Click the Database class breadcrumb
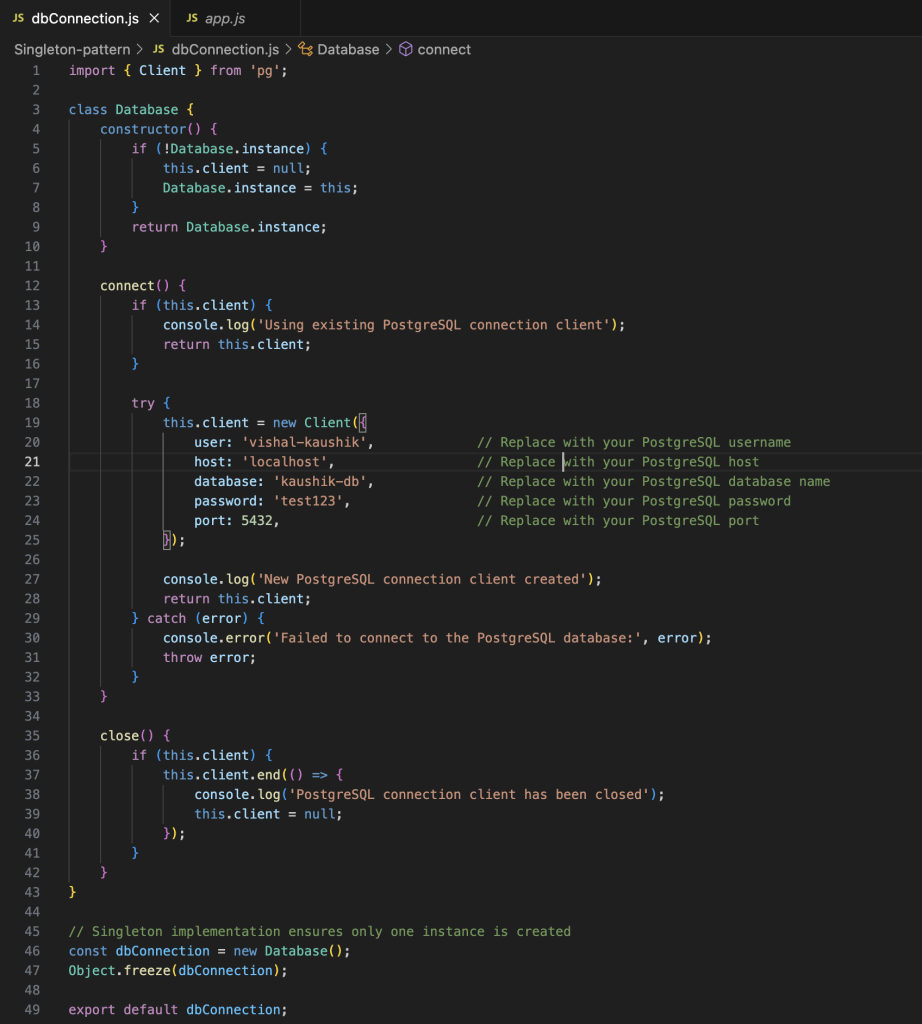Image resolution: width=922 pixels, height=1024 pixels. (x=348, y=50)
